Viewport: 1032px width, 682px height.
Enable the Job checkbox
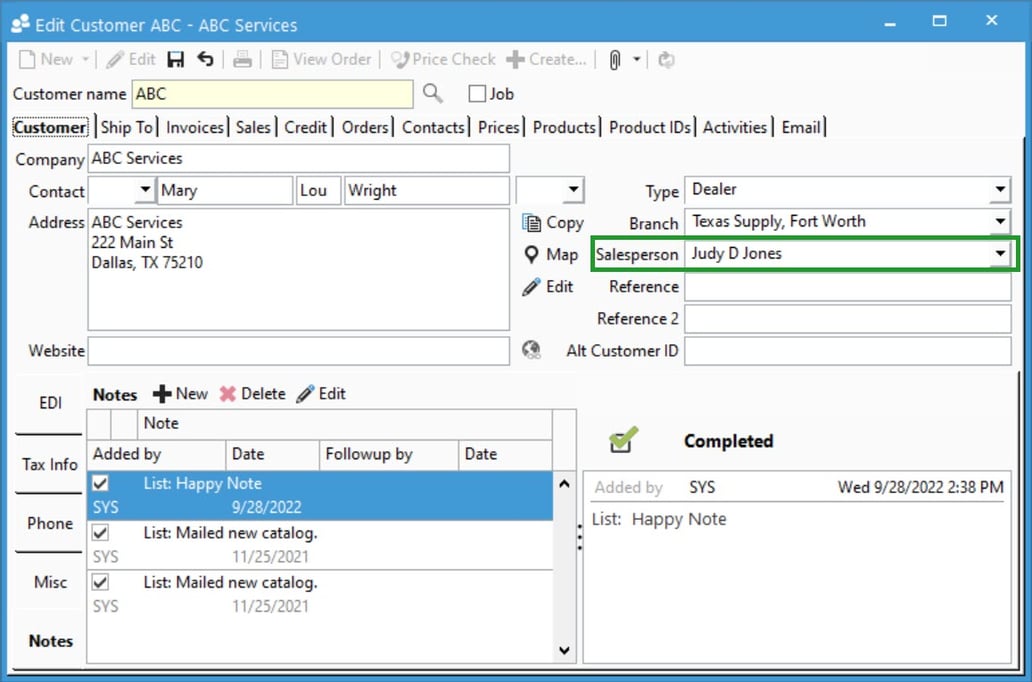coord(477,93)
